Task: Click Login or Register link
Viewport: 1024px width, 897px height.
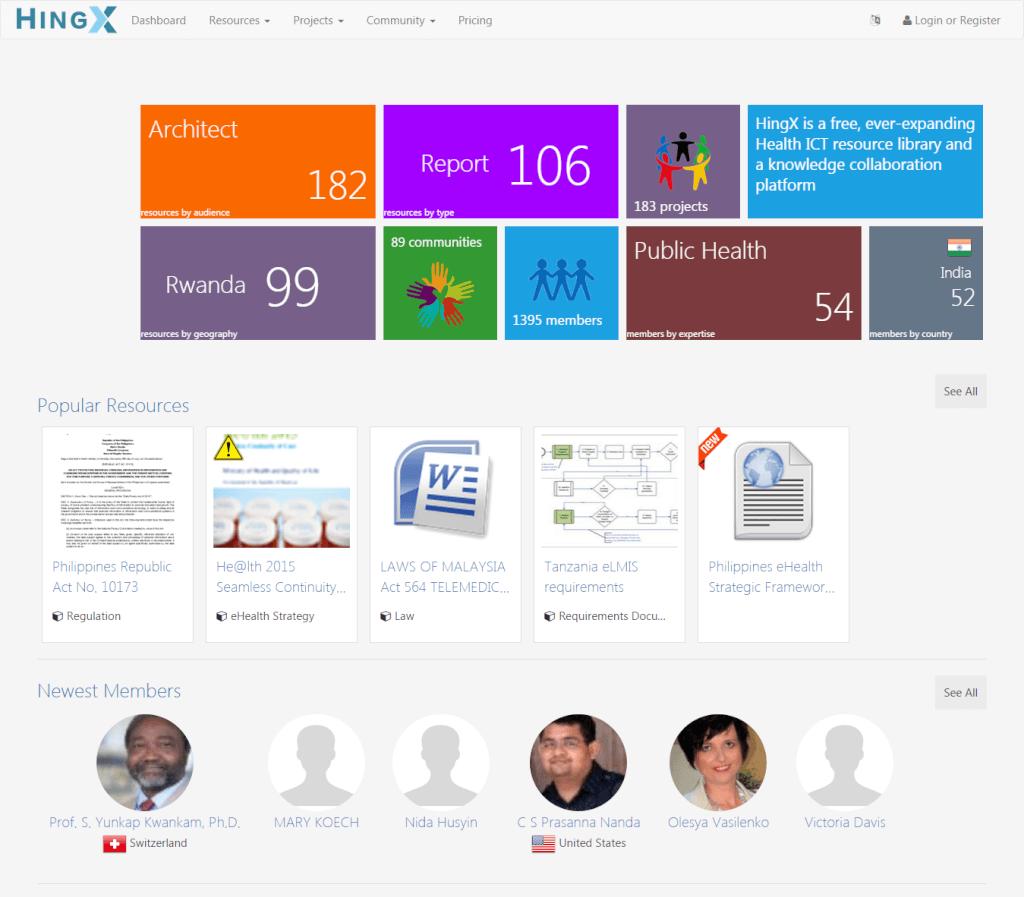Action: click(x=951, y=20)
